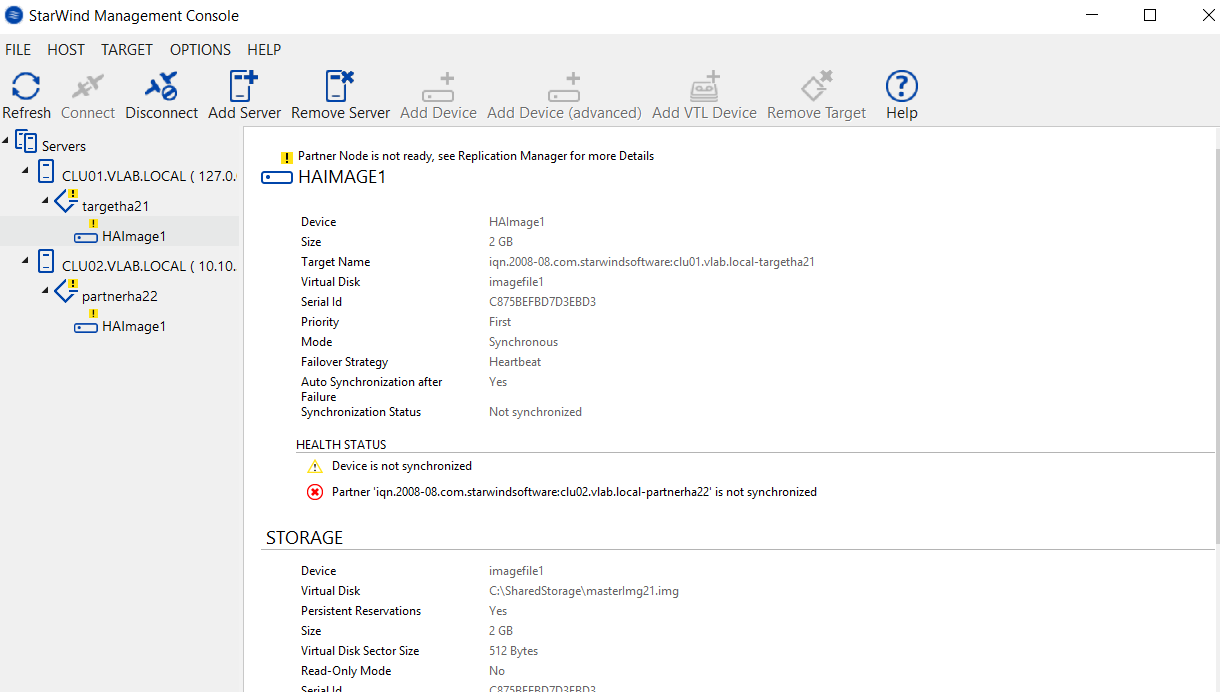1220x692 pixels.
Task: Click the Remove Server icon
Action: [x=340, y=86]
